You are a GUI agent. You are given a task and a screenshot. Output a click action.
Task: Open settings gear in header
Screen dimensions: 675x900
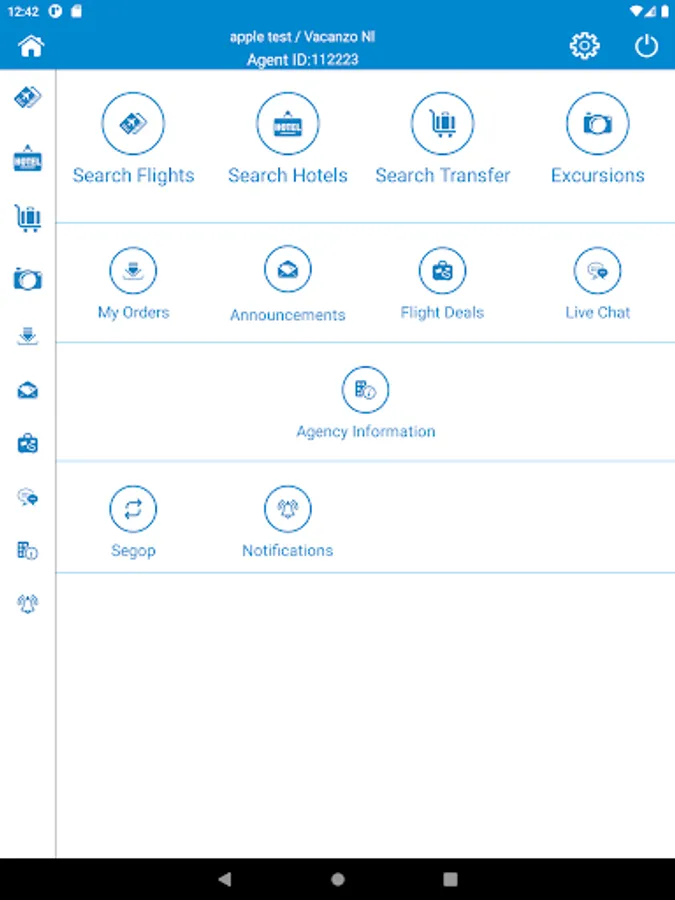coord(584,46)
